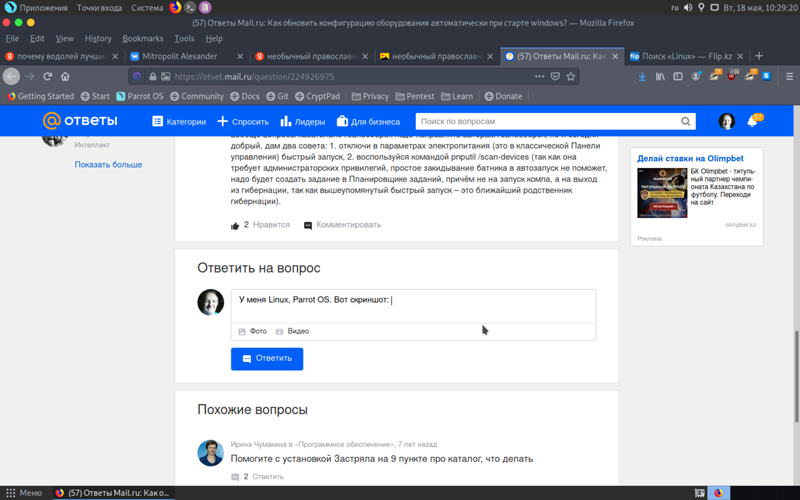Click the Показать больше link

point(108,164)
